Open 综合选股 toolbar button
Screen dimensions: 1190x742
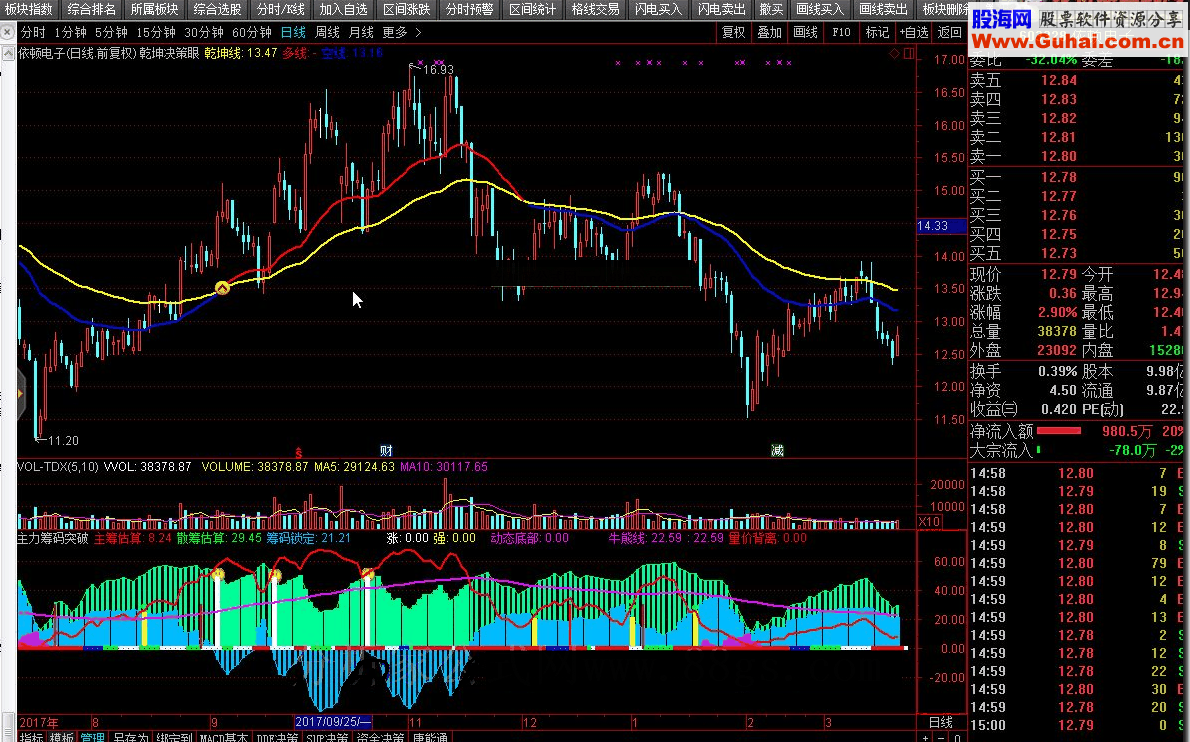click(x=218, y=9)
